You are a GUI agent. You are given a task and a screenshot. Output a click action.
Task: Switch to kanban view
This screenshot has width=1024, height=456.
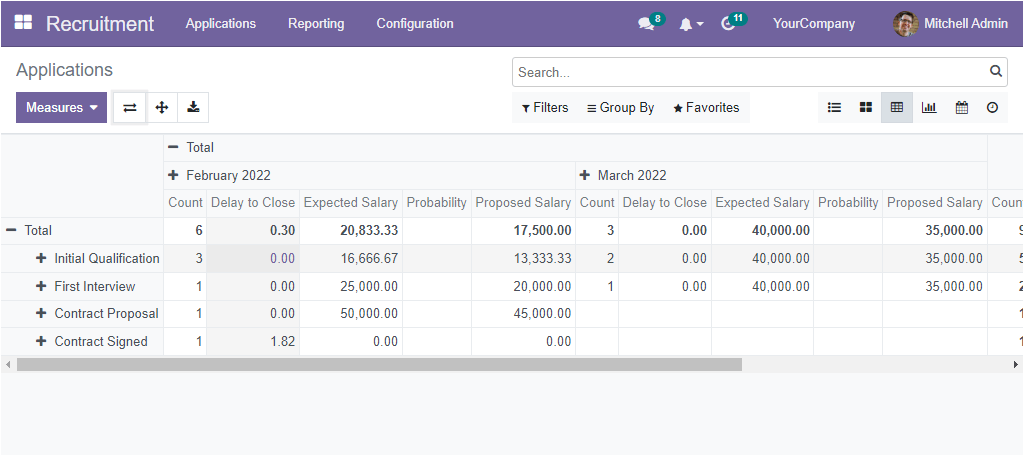tap(866, 108)
